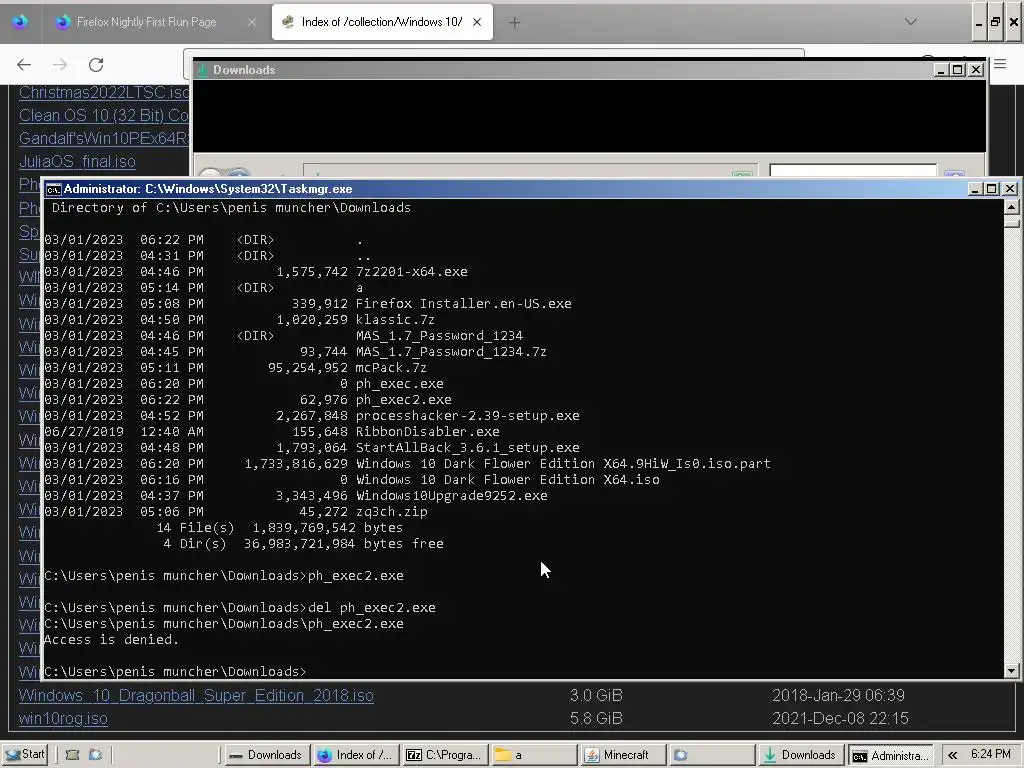
Task: Click the Downloads window search field
Action: click(x=853, y=171)
